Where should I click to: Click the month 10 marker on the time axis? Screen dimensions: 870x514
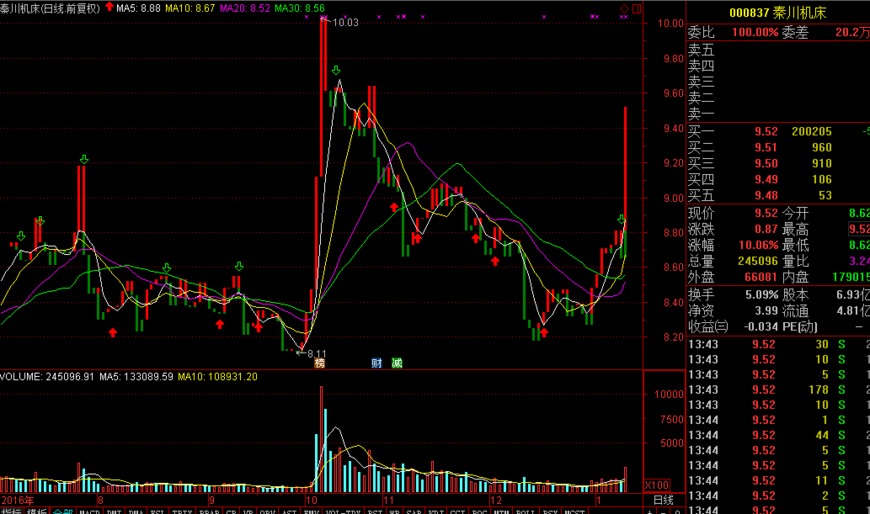pyautogui.click(x=311, y=500)
